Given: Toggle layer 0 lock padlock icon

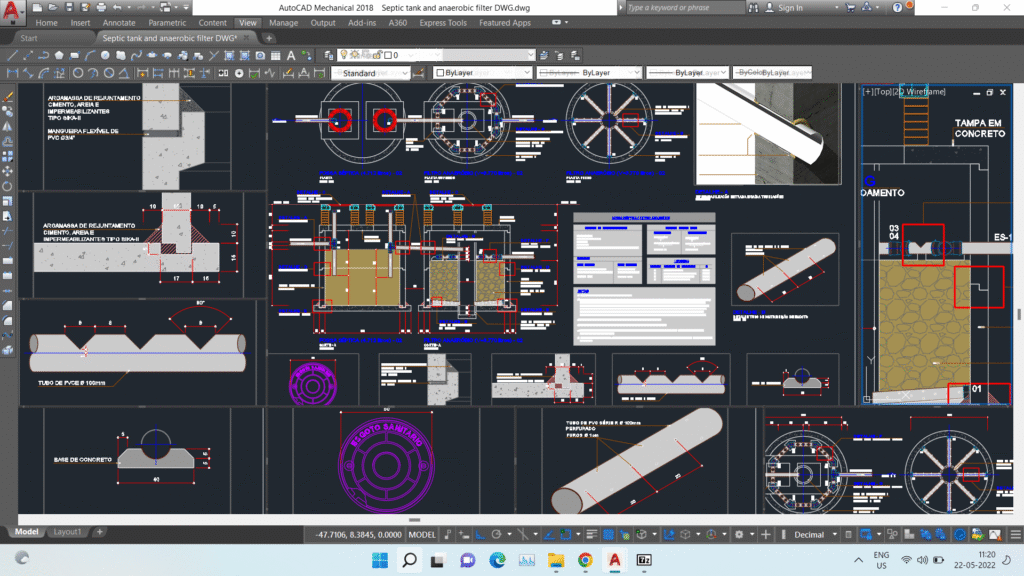Looking at the screenshot, I should (x=377, y=55).
